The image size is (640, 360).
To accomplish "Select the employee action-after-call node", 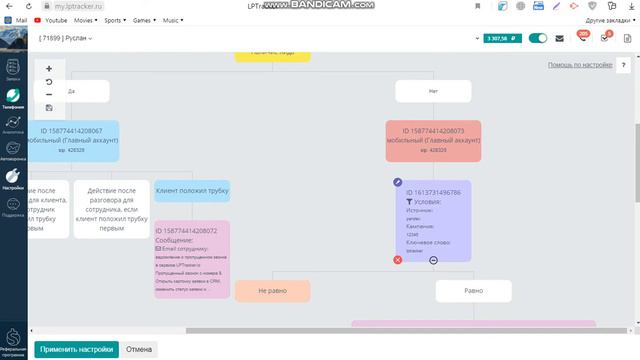I will [111, 209].
